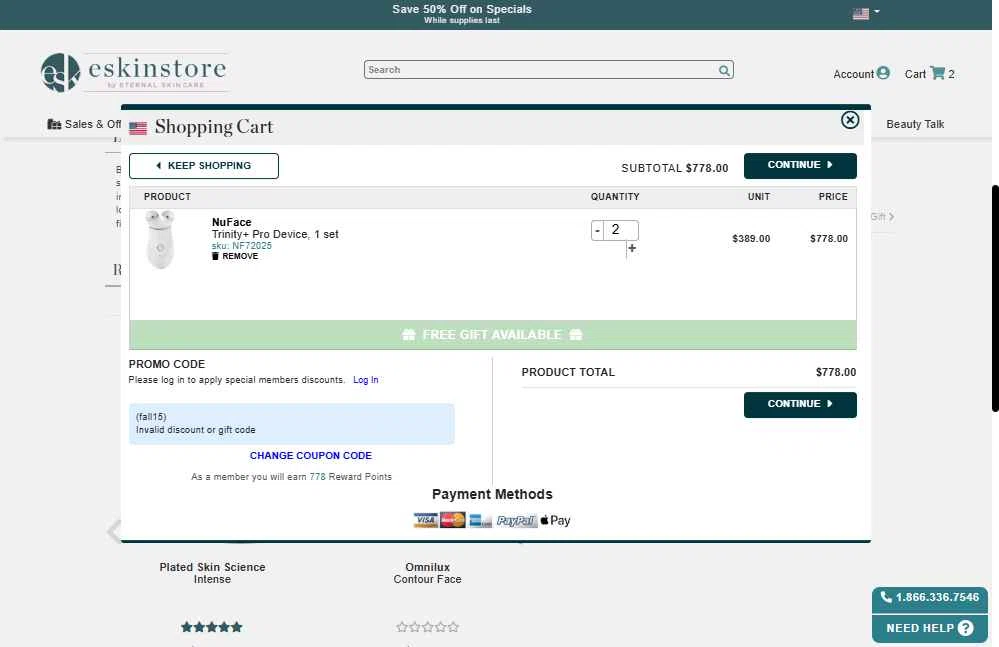This screenshot has height=647, width=999.
Task: Click Change Coupon Code link
Action: tap(311, 455)
